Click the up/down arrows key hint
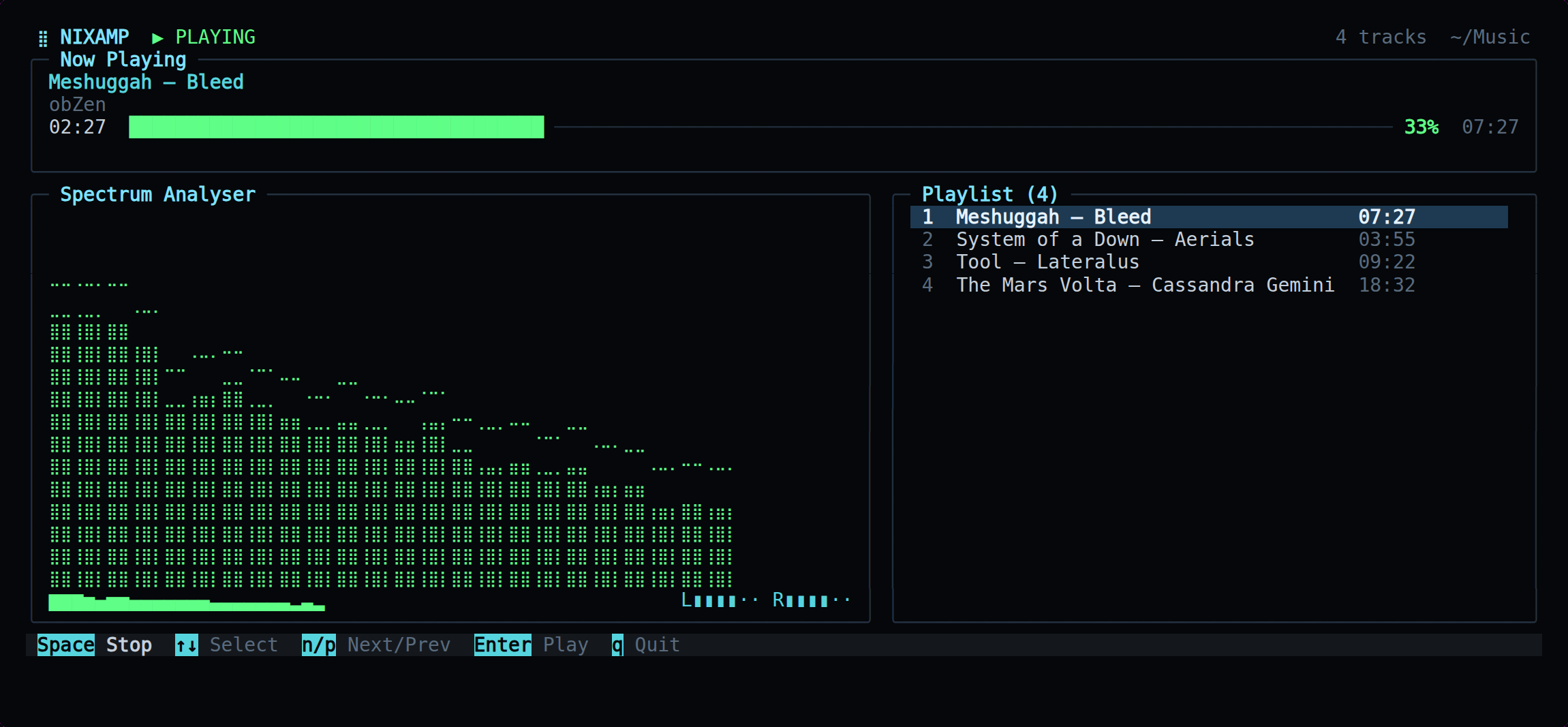 coord(186,645)
